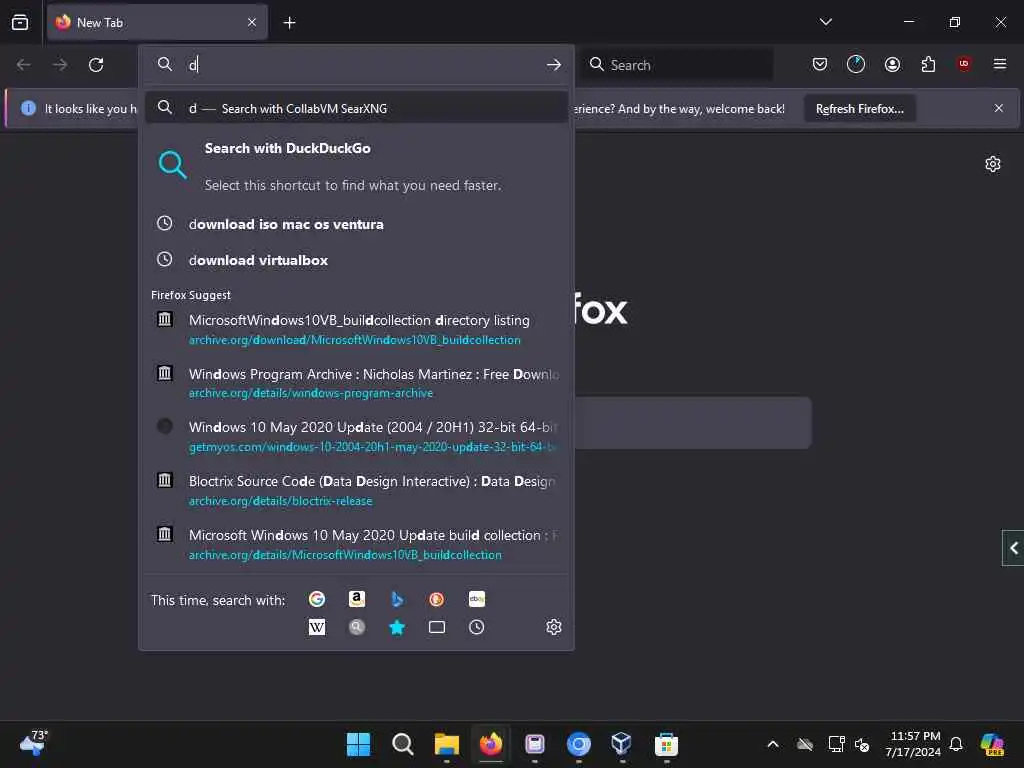Open the uBlock Origin extension icon
Viewport: 1024px width, 768px height.
click(x=963, y=64)
